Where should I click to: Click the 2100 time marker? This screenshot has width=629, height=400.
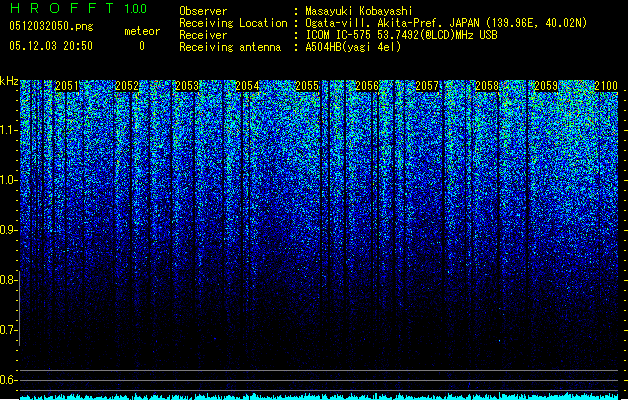pyautogui.click(x=606, y=86)
